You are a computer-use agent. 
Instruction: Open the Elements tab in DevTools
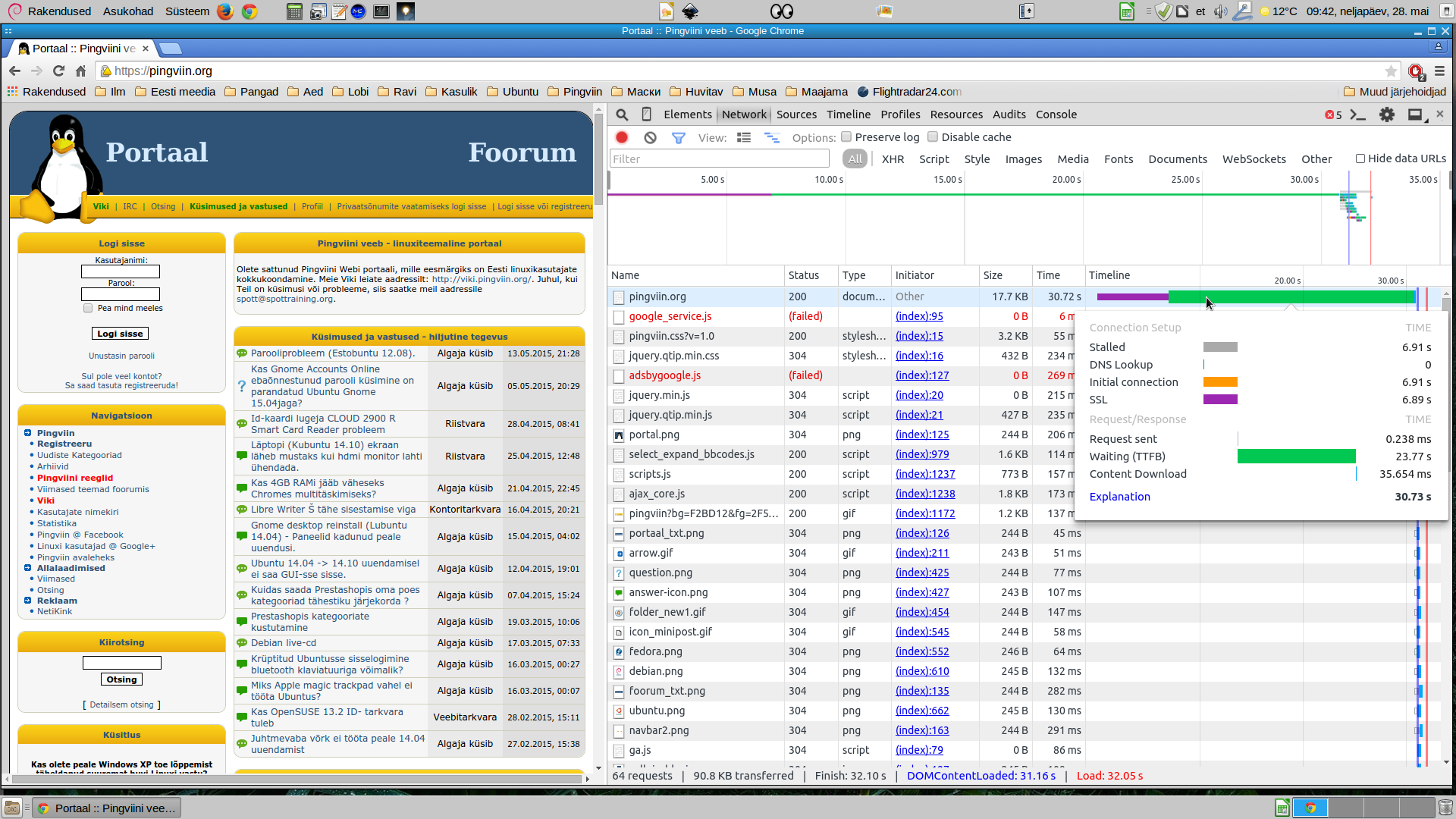tap(687, 115)
